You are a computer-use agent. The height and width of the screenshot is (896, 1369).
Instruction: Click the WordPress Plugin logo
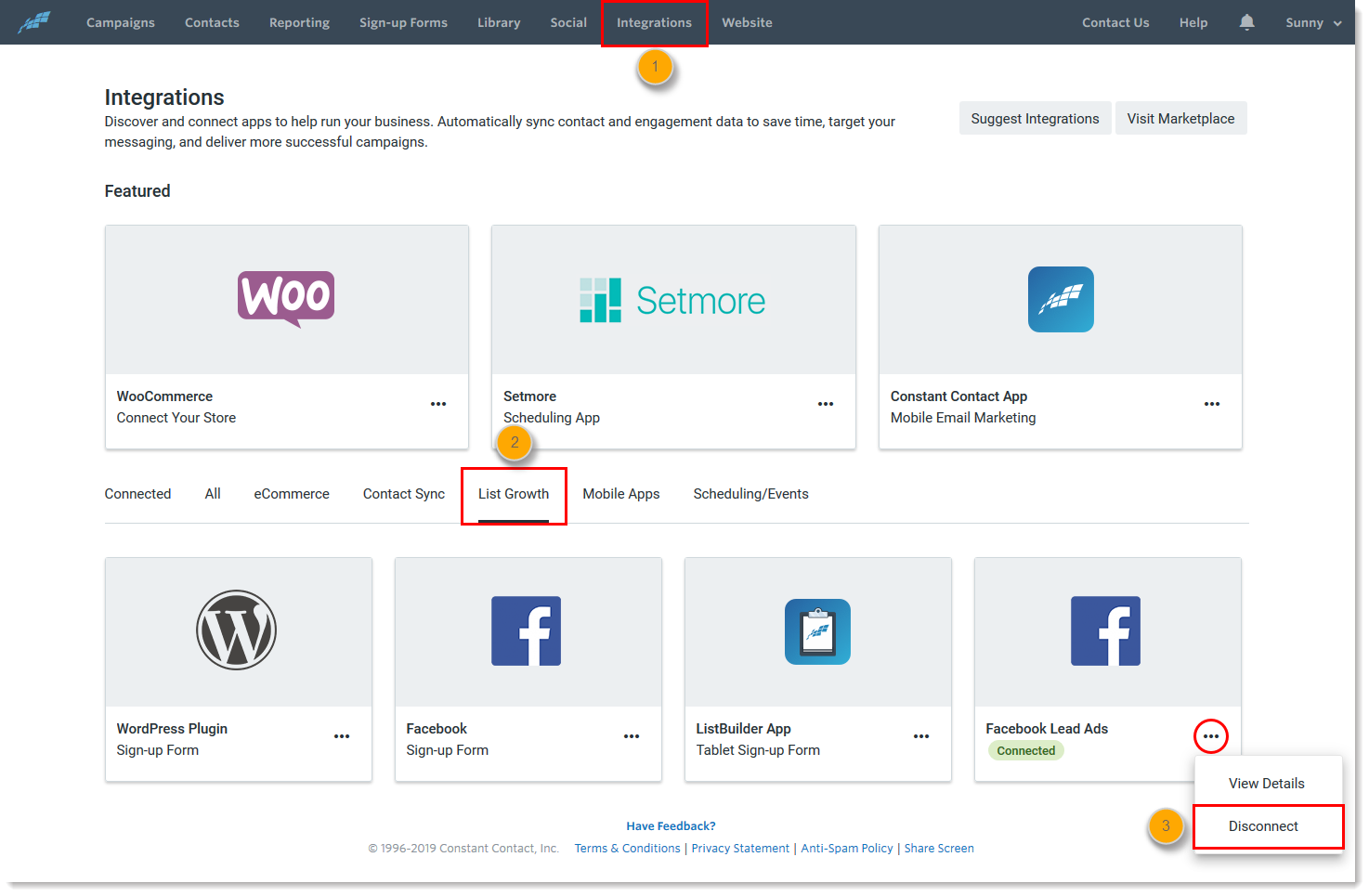pyautogui.click(x=237, y=630)
